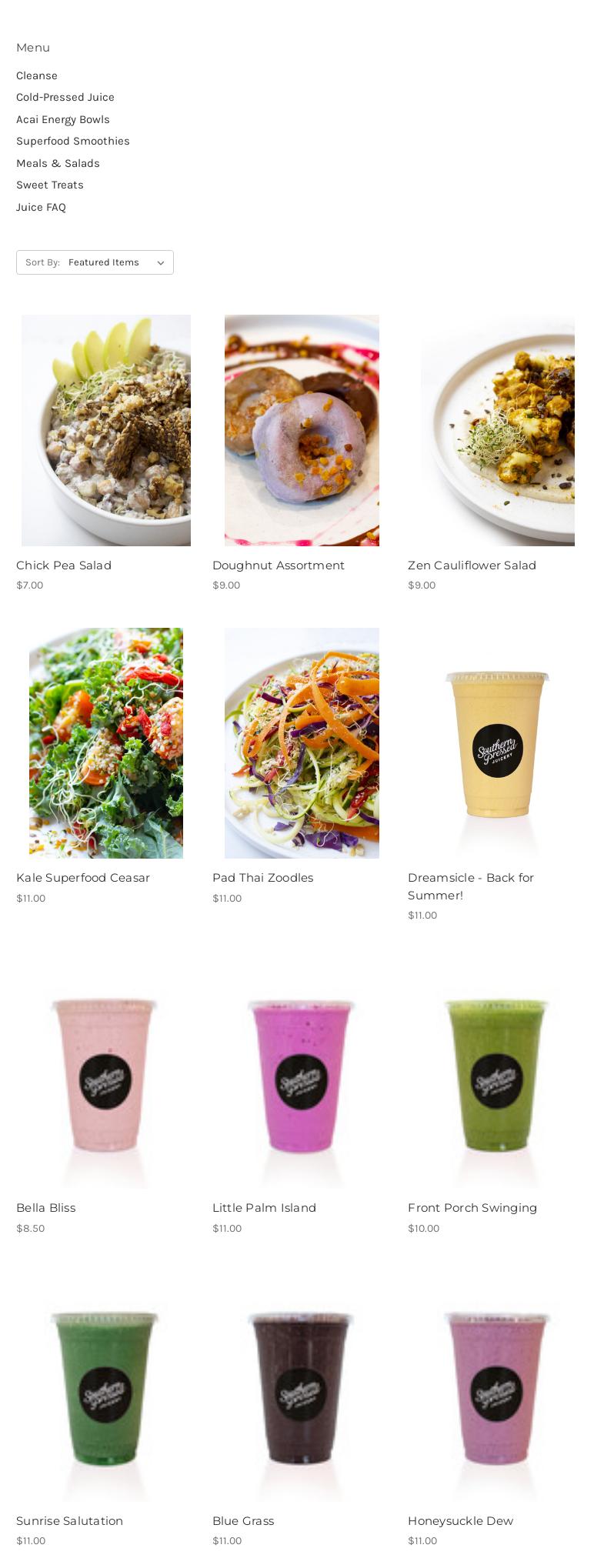Open Sweet Treats category link

click(50, 185)
